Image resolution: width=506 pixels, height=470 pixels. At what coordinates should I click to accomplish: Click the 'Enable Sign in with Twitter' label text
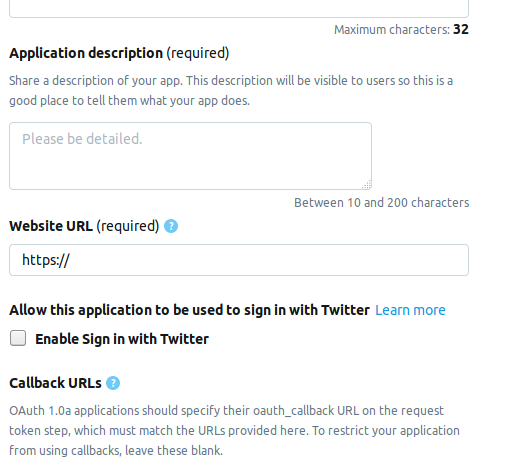(x=122, y=339)
